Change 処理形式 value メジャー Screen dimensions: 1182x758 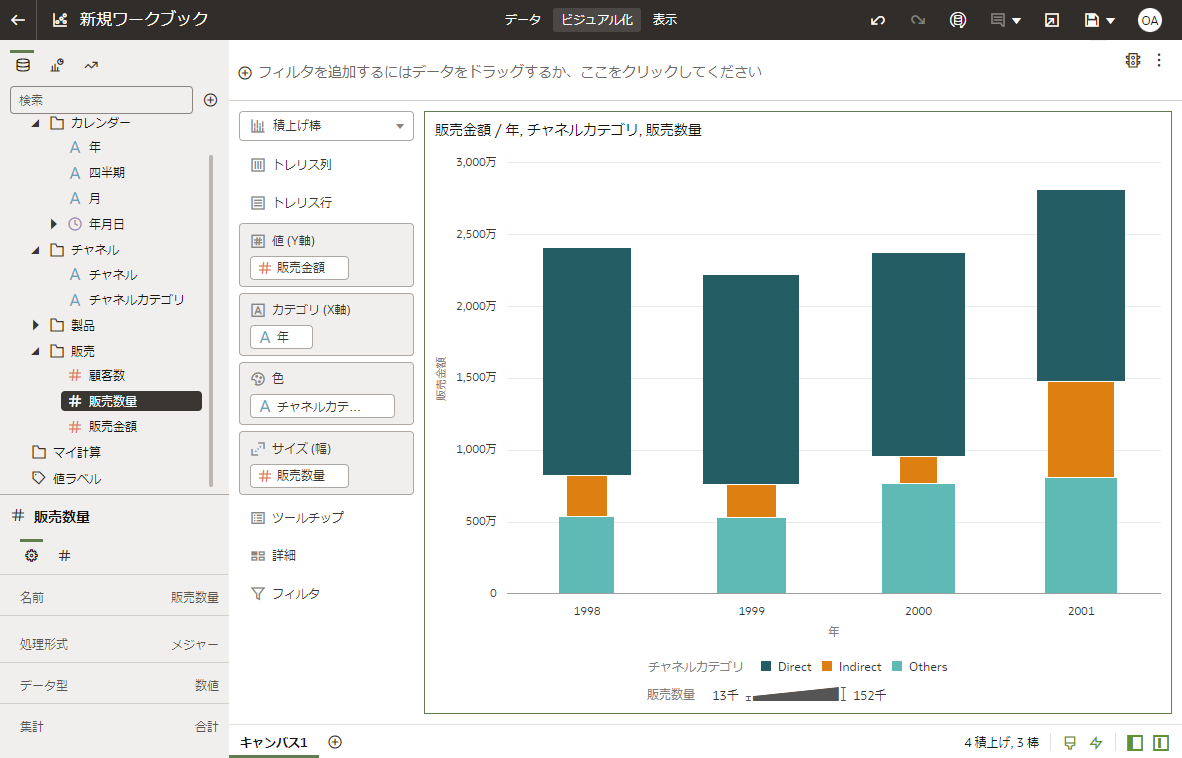point(194,645)
